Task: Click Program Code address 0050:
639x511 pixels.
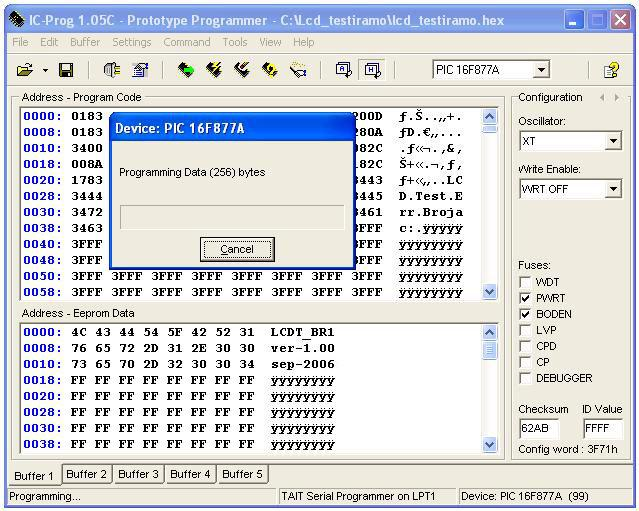Action: click(42, 276)
